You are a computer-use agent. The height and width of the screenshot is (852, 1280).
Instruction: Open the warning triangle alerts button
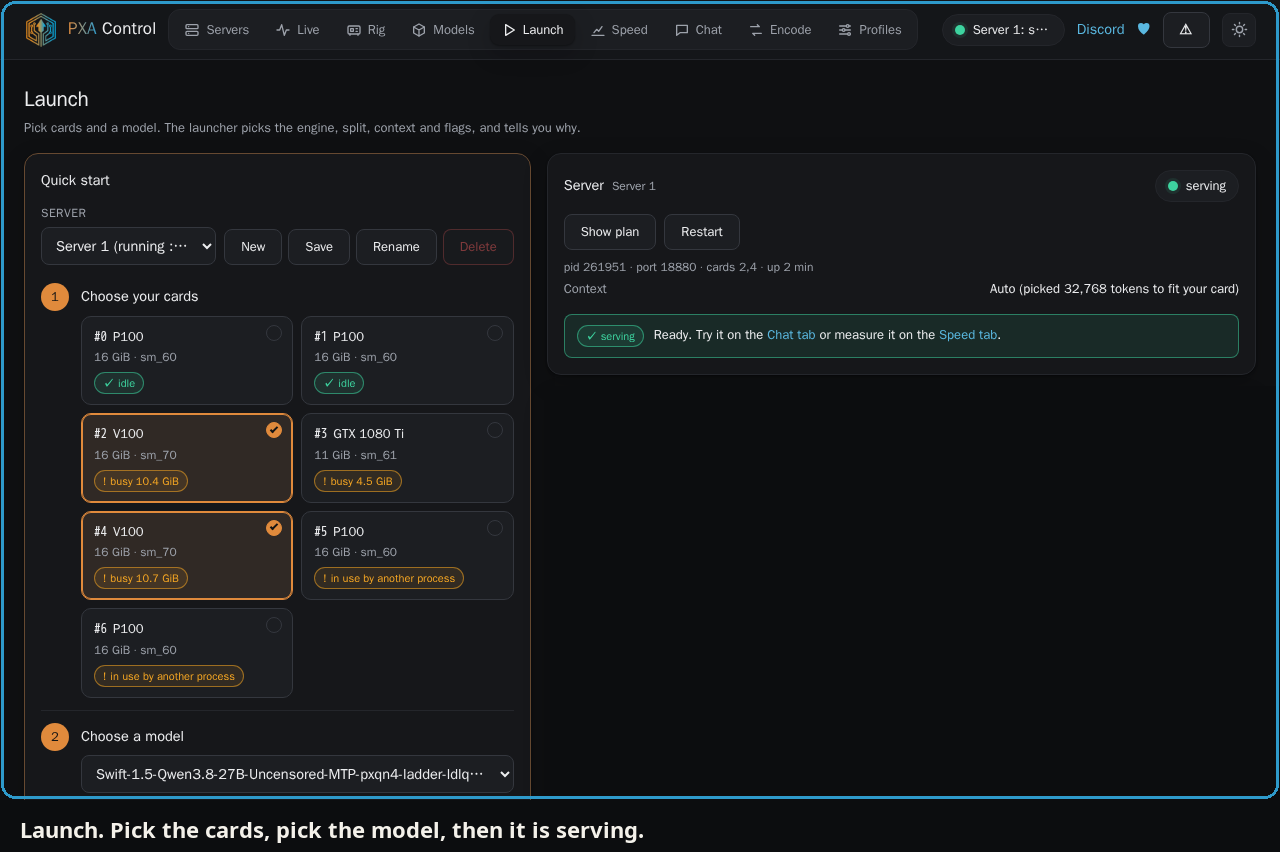1186,30
